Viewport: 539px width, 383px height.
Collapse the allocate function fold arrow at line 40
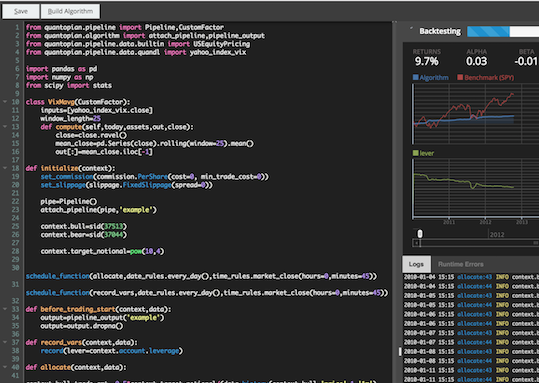[5, 367]
